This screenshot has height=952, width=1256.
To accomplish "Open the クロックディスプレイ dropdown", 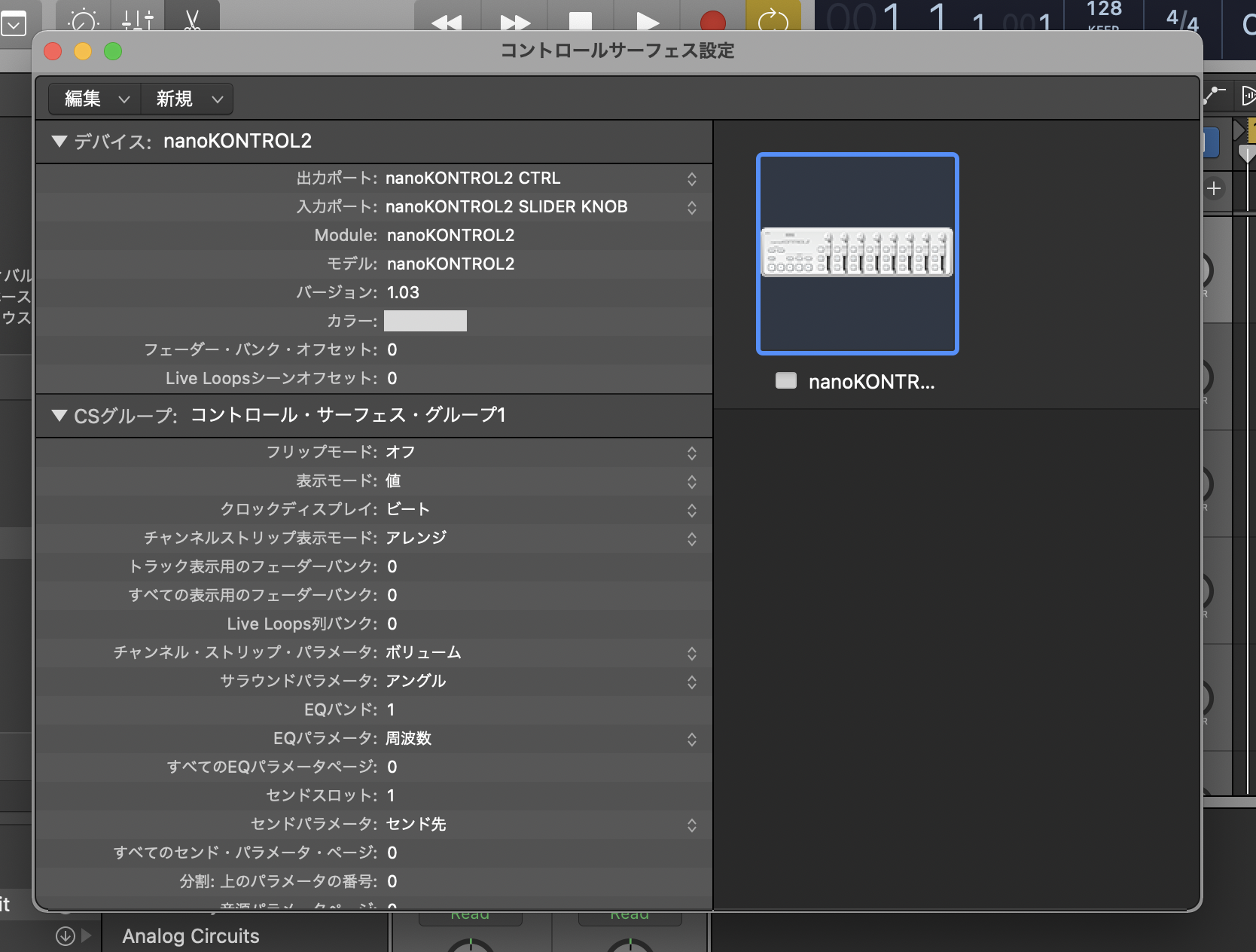I will (691, 510).
